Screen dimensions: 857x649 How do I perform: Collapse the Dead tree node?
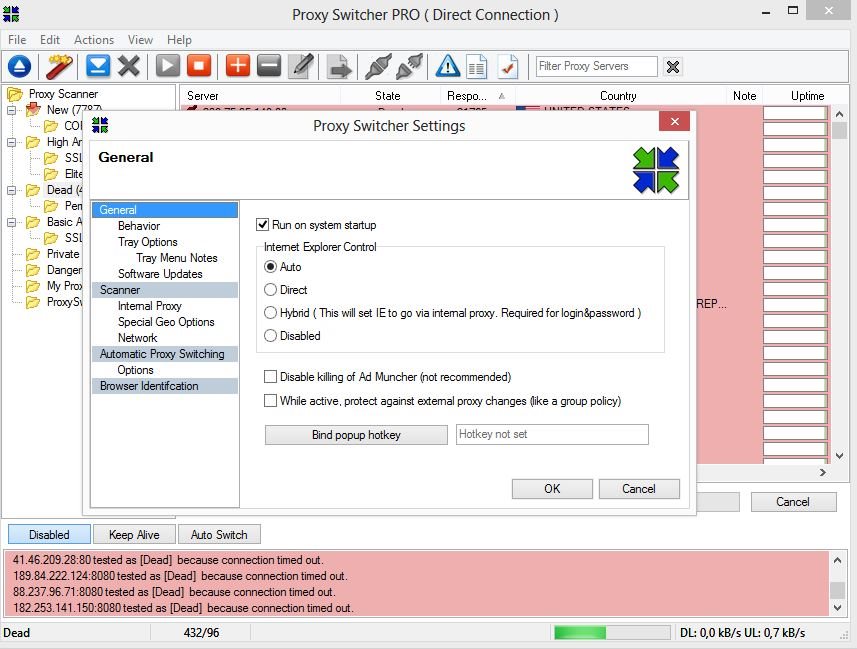click(11, 190)
